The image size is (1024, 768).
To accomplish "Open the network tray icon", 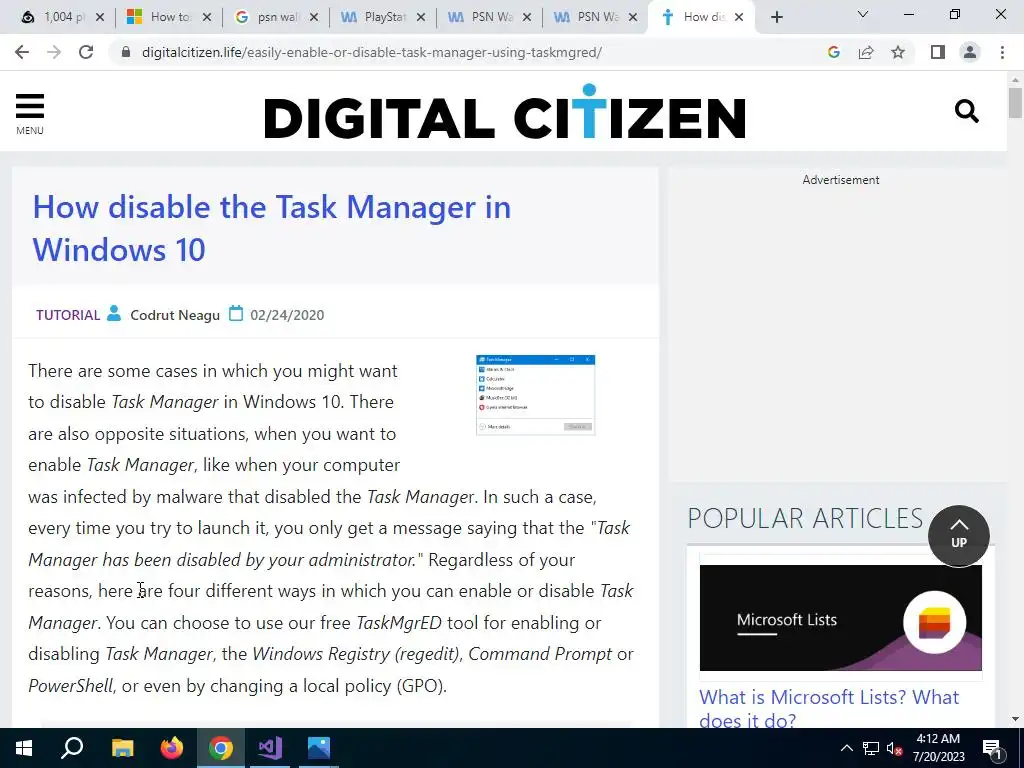I will pyautogui.click(x=871, y=748).
